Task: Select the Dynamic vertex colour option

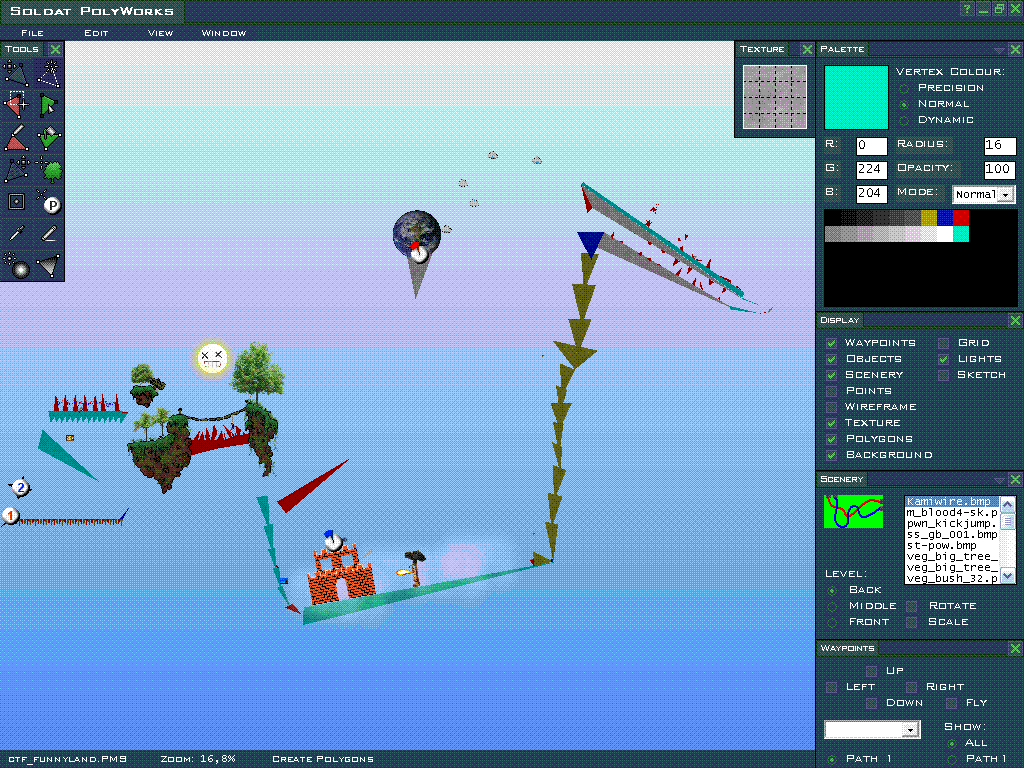Action: pos(904,120)
